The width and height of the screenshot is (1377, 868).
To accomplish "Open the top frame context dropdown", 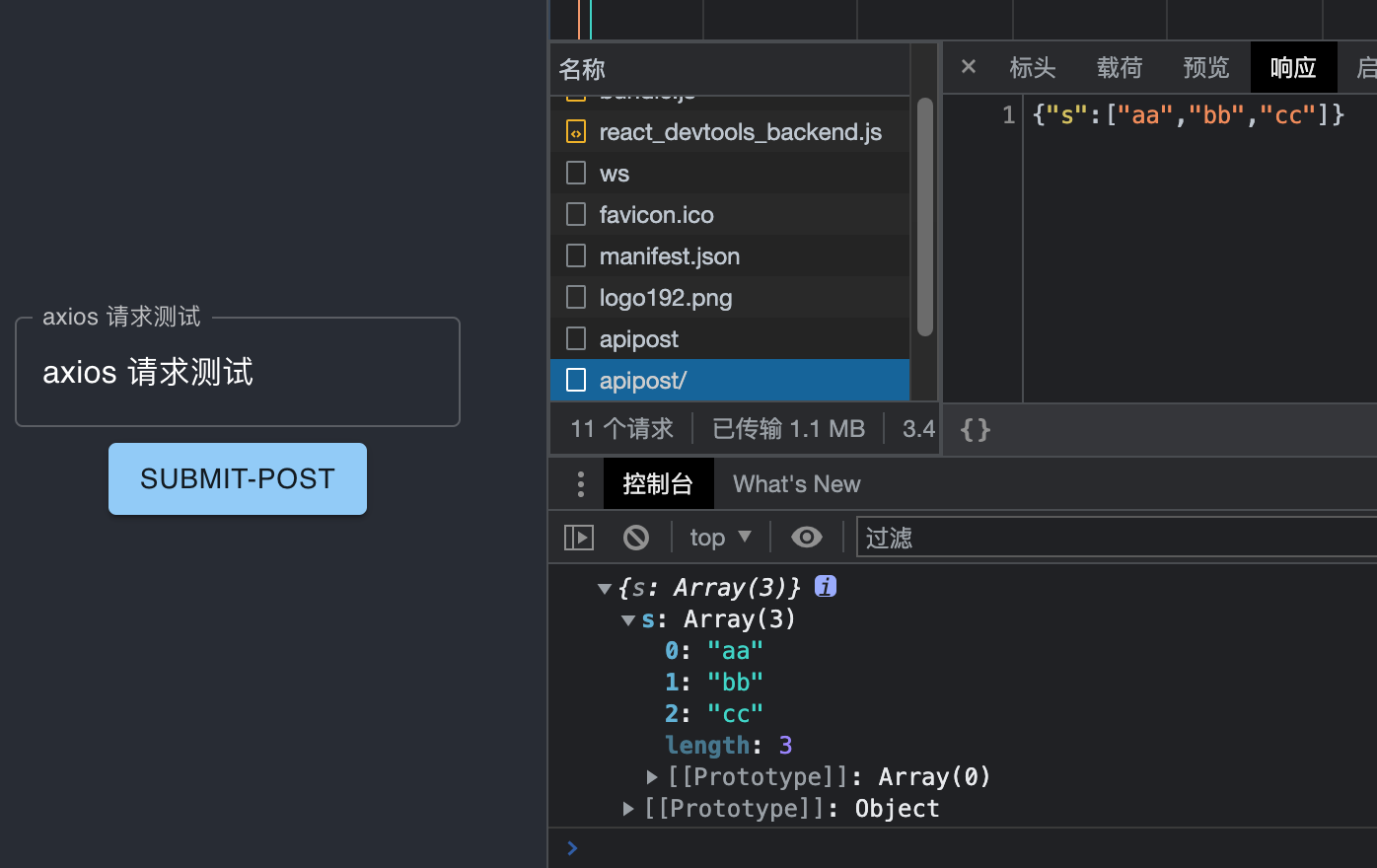I will pos(718,537).
